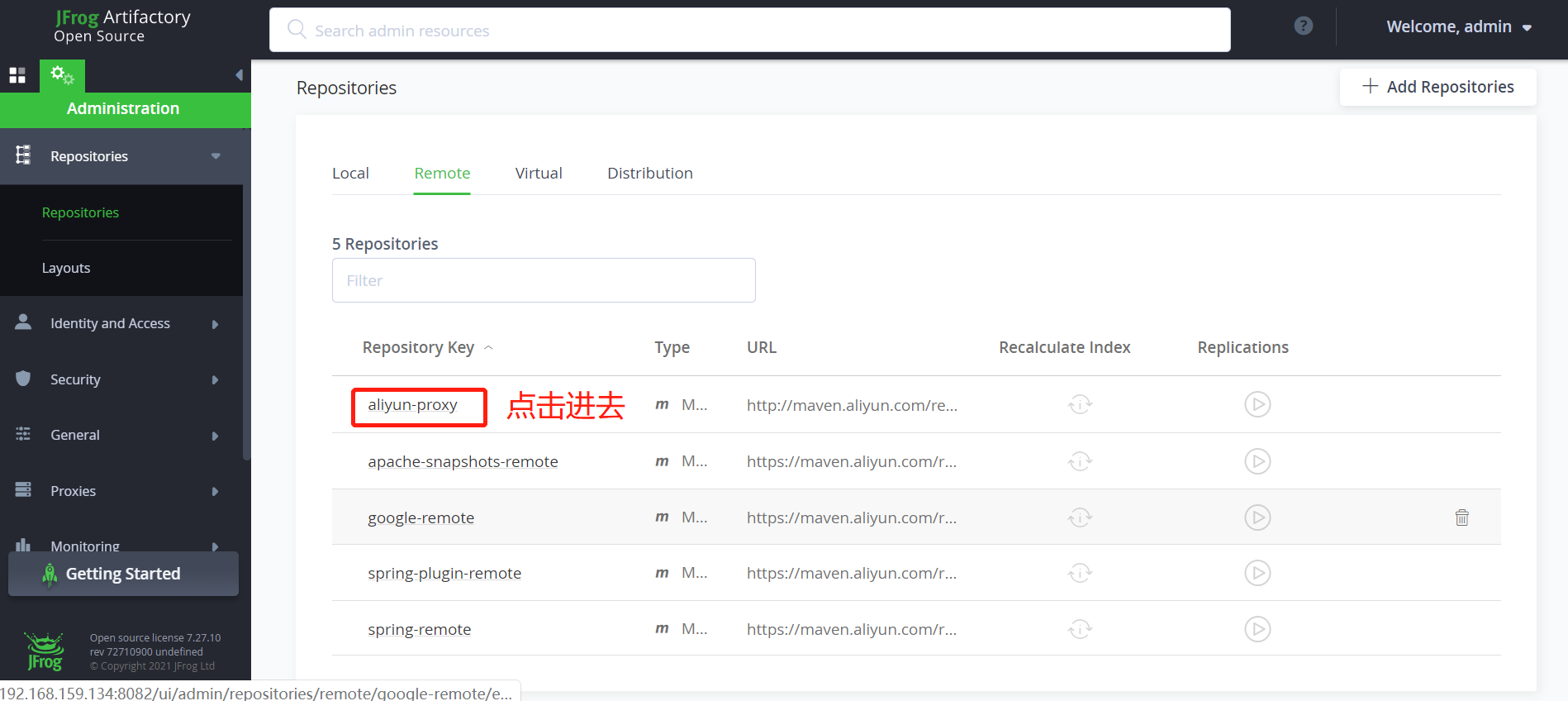Click the search magnifier icon
The height and width of the screenshot is (701, 1568).
[x=296, y=29]
